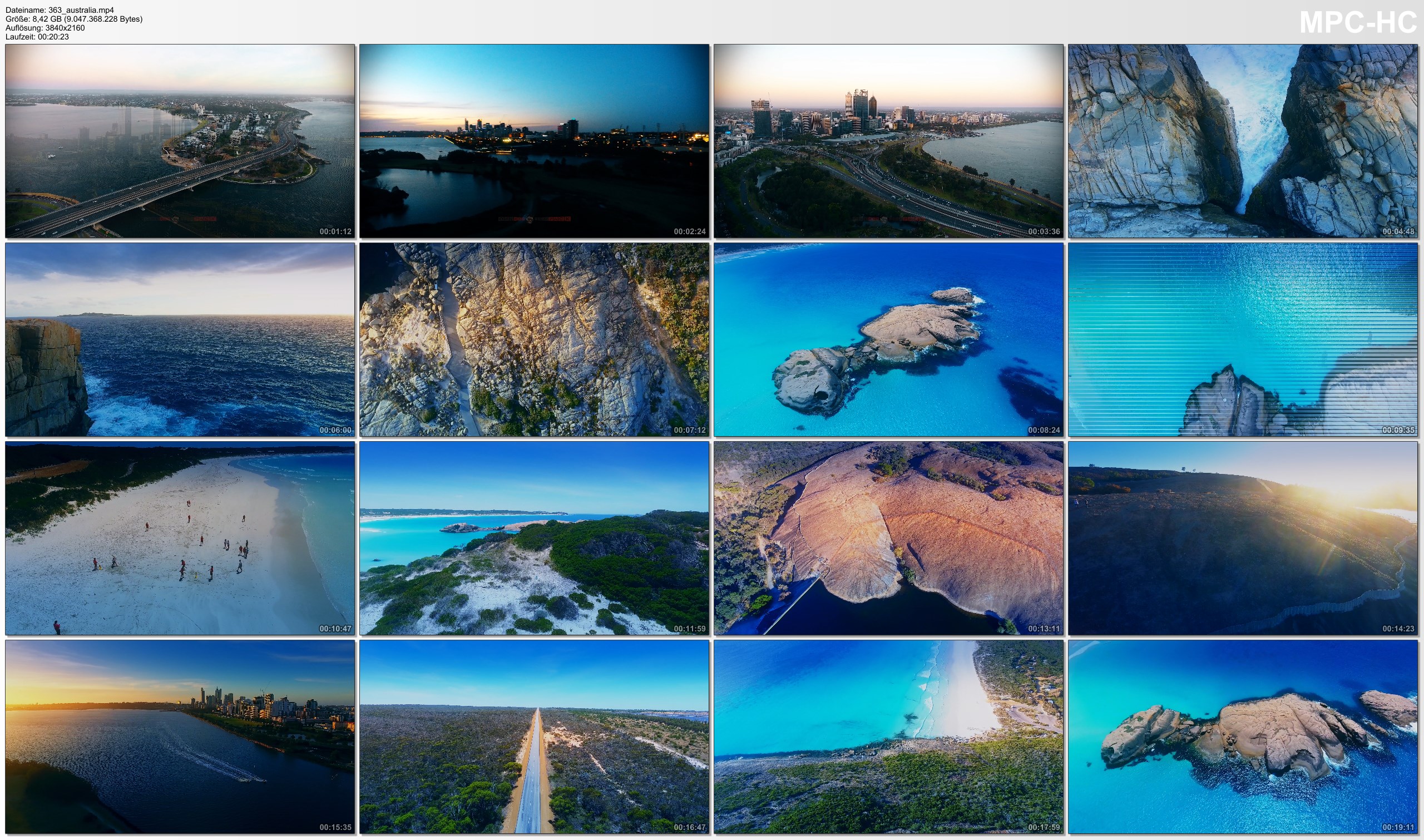
Task: Select the thumbnail stamped 00:01:12
Action: click(180, 141)
